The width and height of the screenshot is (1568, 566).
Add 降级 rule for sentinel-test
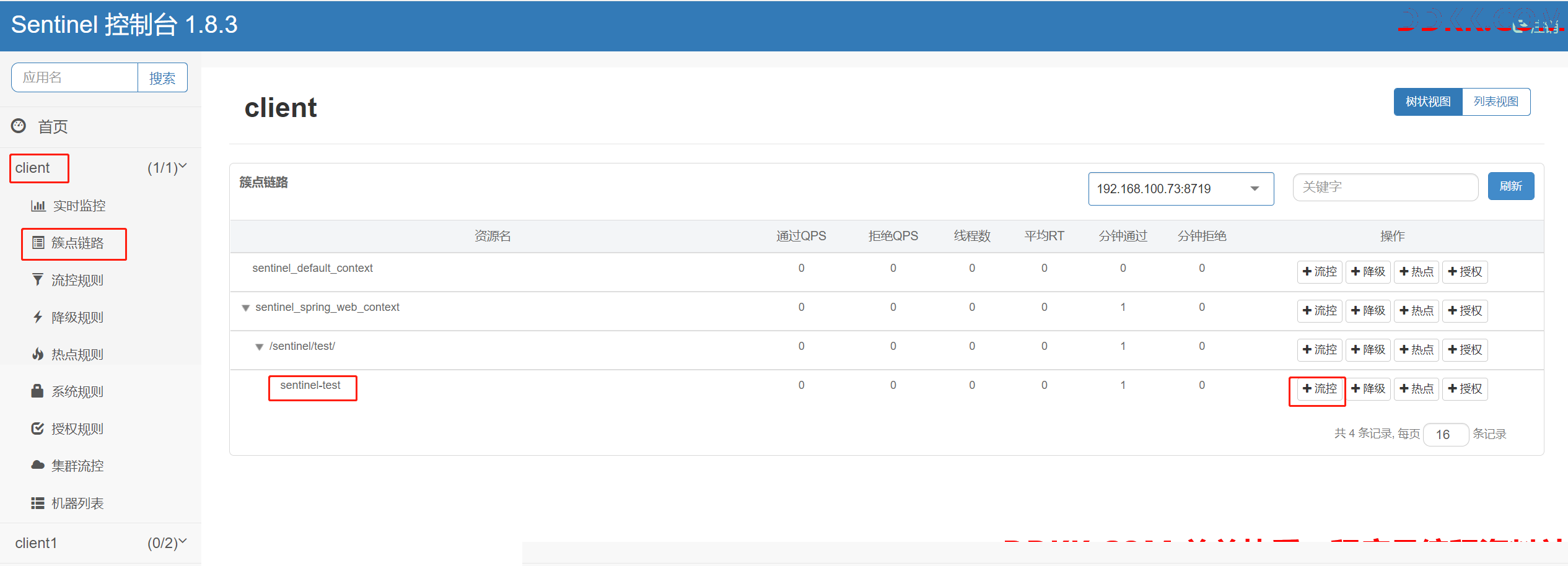pyautogui.click(x=1368, y=389)
